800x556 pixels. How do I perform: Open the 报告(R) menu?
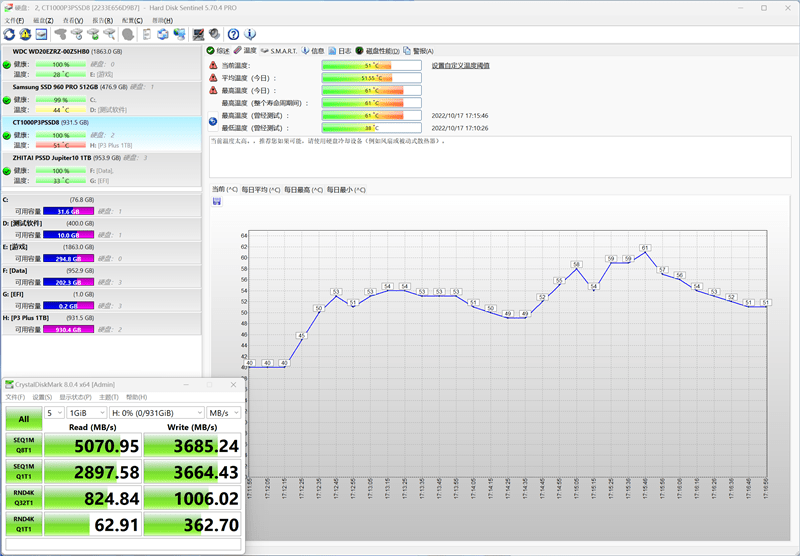click(x=103, y=20)
